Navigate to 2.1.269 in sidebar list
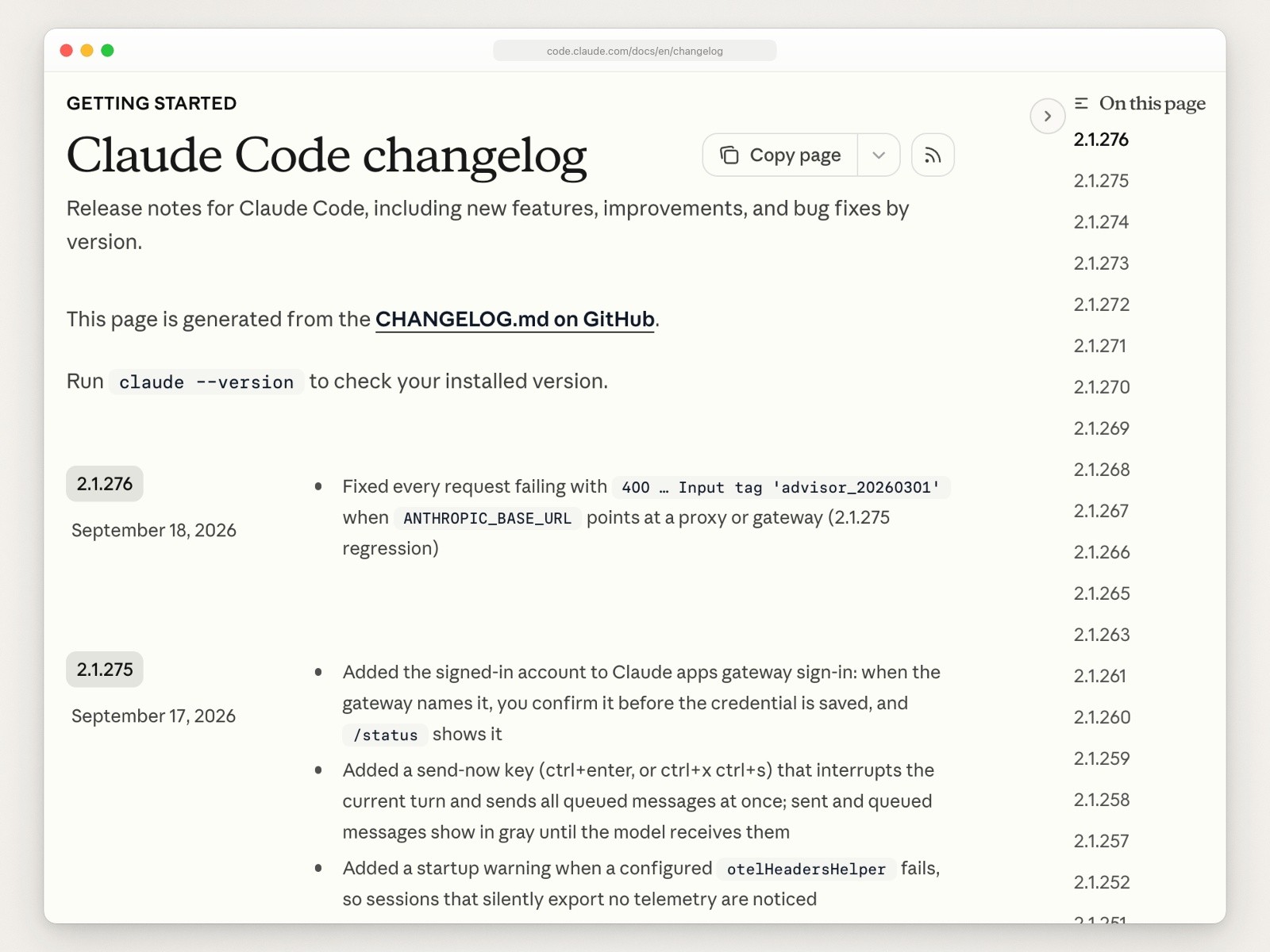 click(1102, 428)
